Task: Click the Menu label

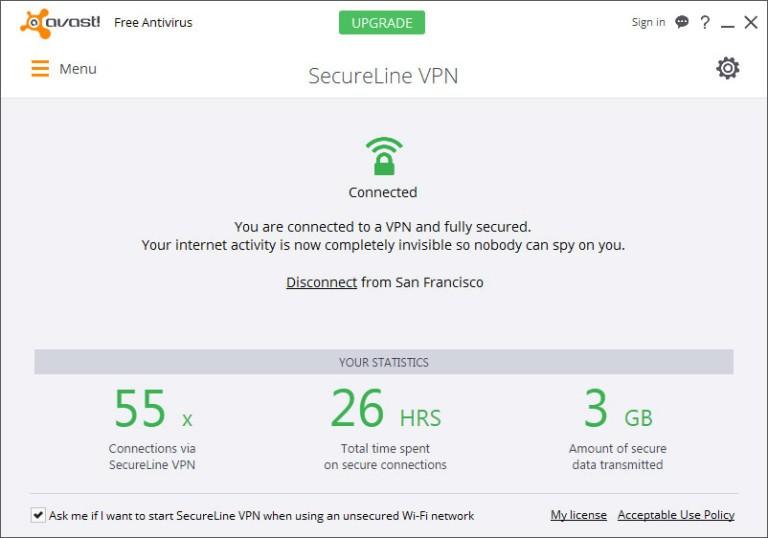Action: click(x=78, y=69)
